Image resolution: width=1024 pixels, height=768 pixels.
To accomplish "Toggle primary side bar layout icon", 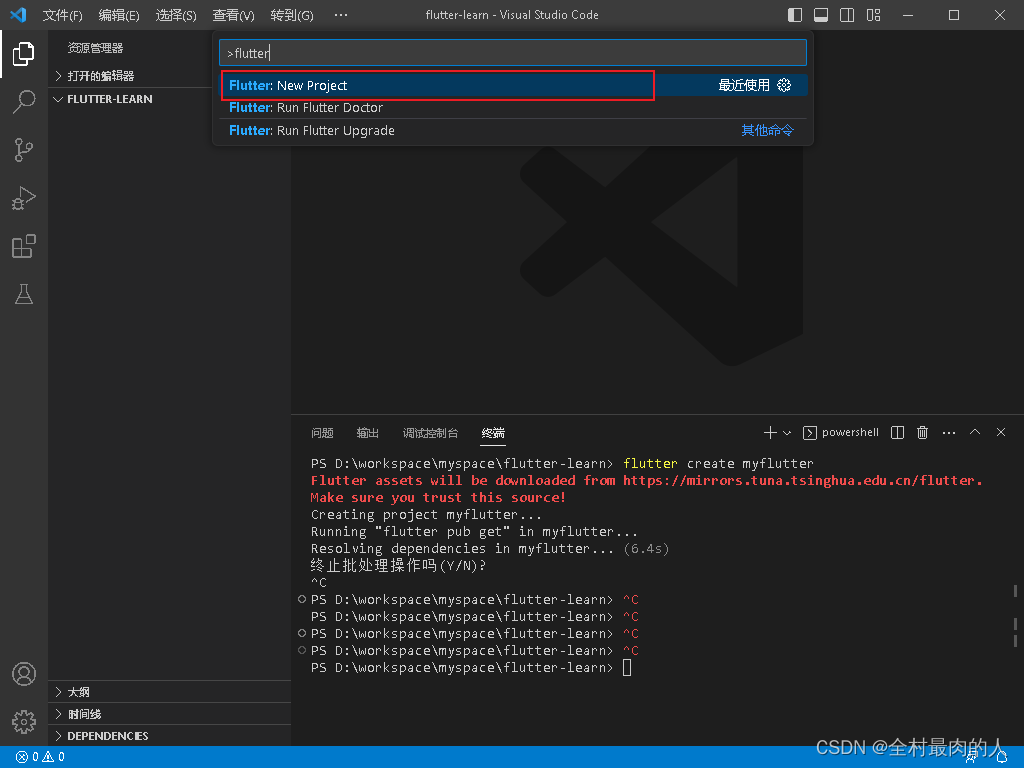I will coord(795,15).
